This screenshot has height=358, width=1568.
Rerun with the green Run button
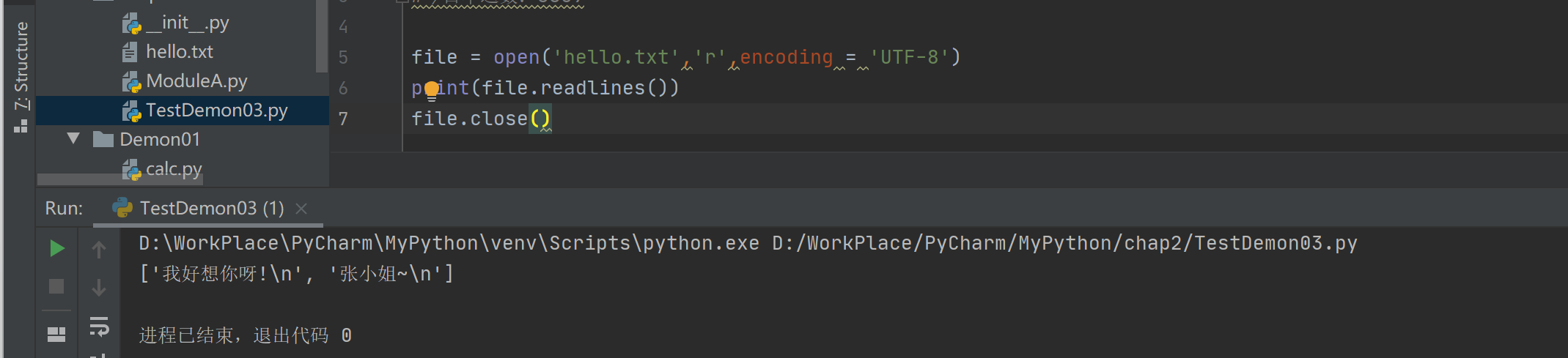56,249
